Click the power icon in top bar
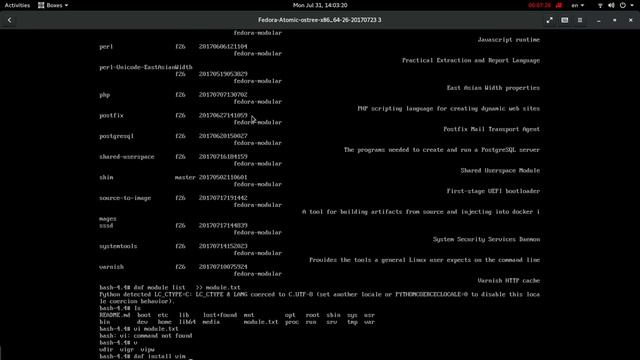Viewport: 640px width, 360px height. (x=622, y=5)
